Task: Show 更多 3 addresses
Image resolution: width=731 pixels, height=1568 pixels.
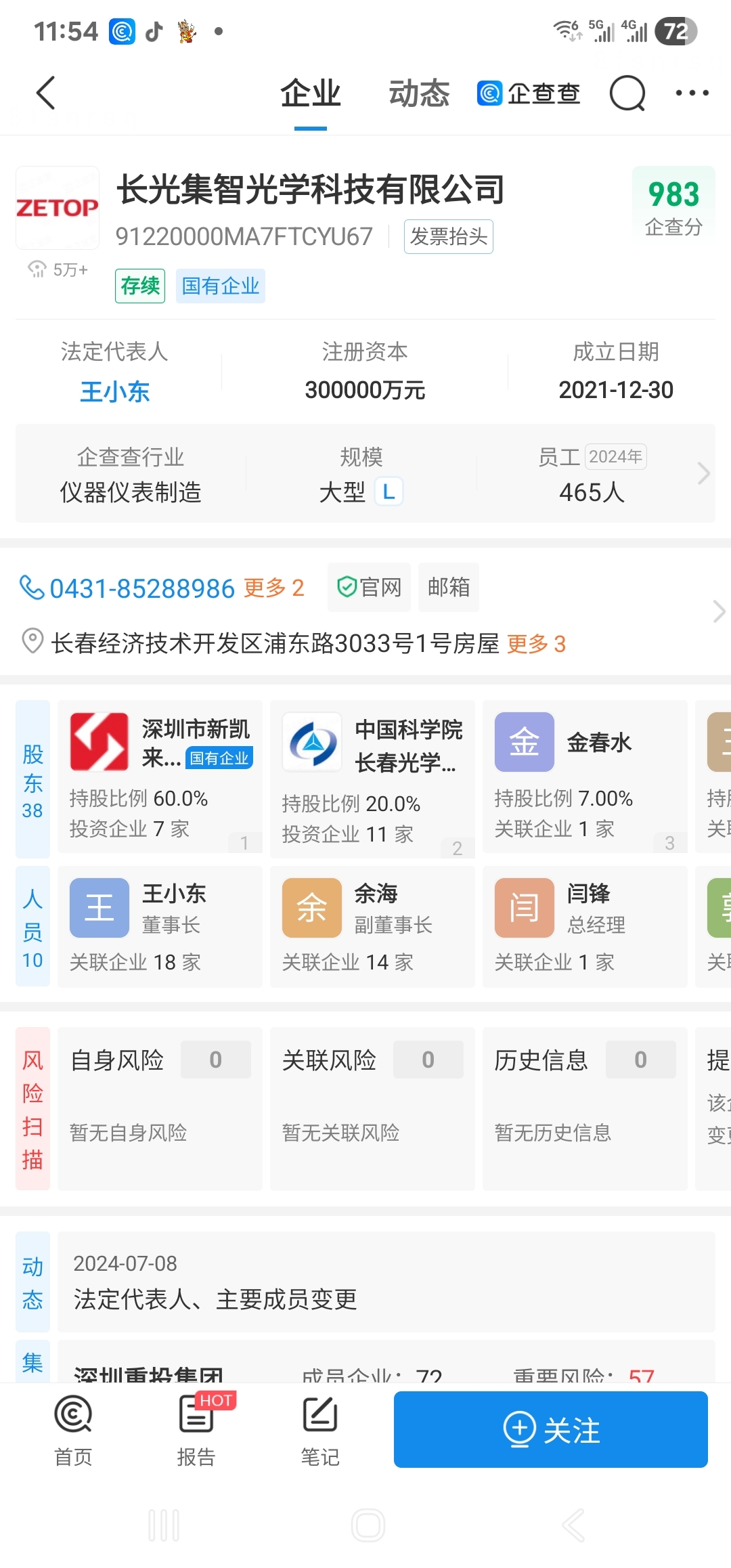Action: (536, 643)
